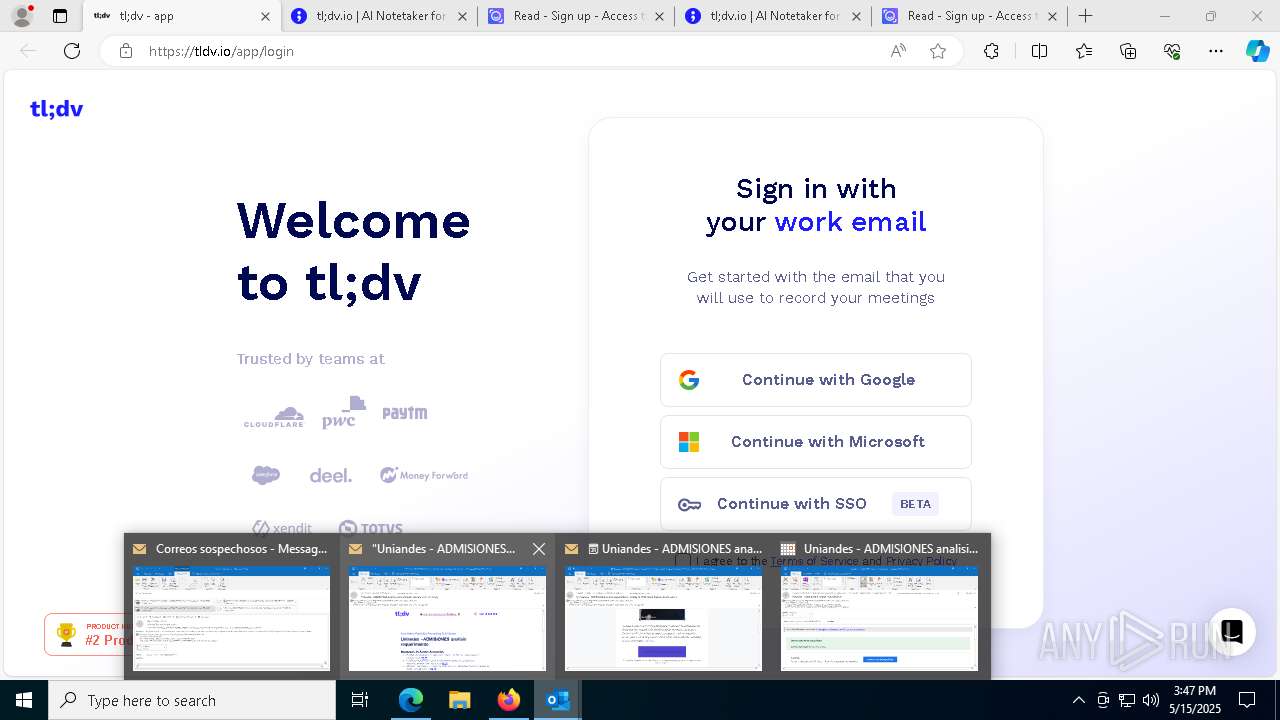Switch to the third tab, Read - Sign up

coord(577,16)
